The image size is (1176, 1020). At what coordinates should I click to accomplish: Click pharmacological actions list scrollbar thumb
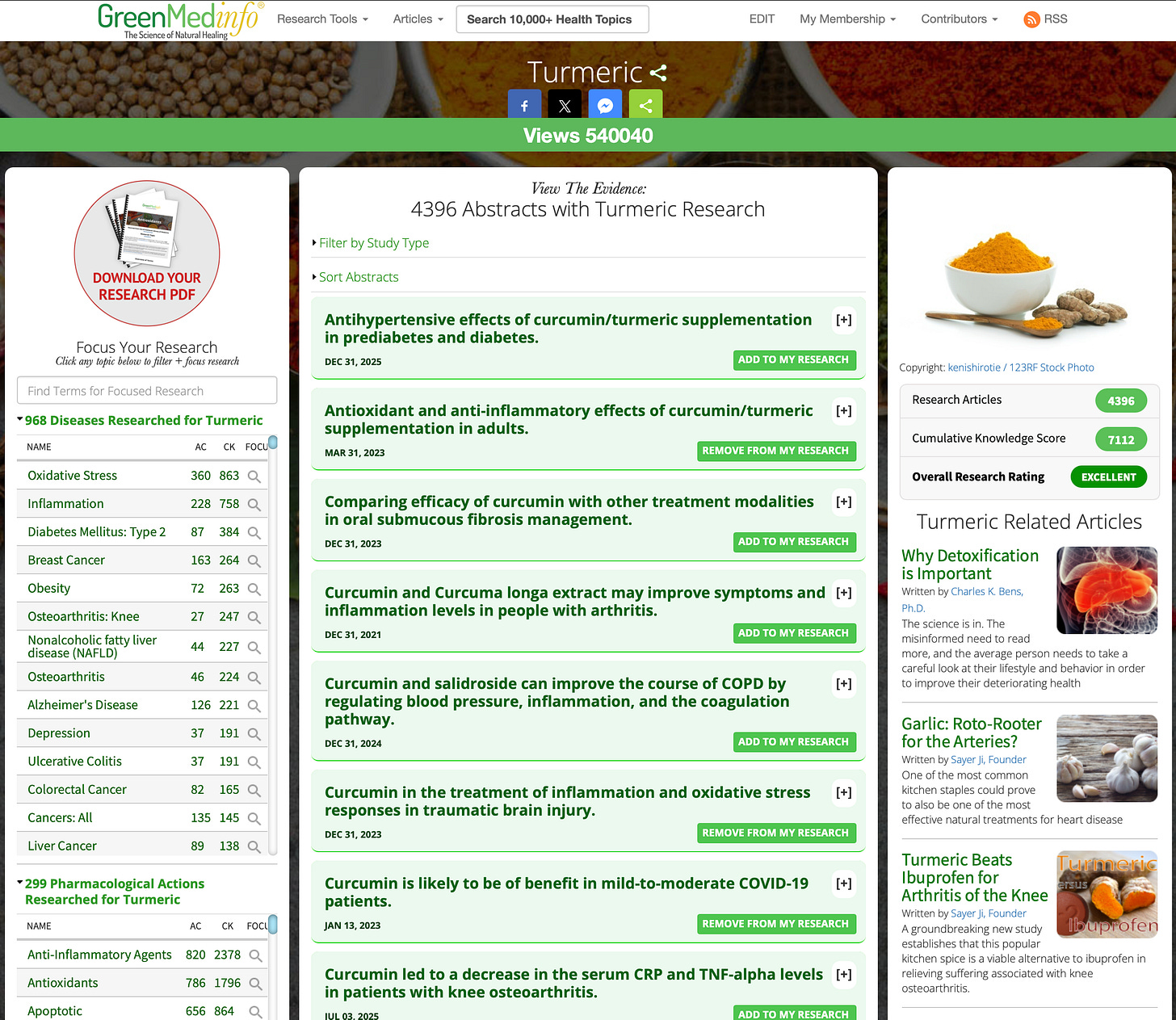coord(273,923)
